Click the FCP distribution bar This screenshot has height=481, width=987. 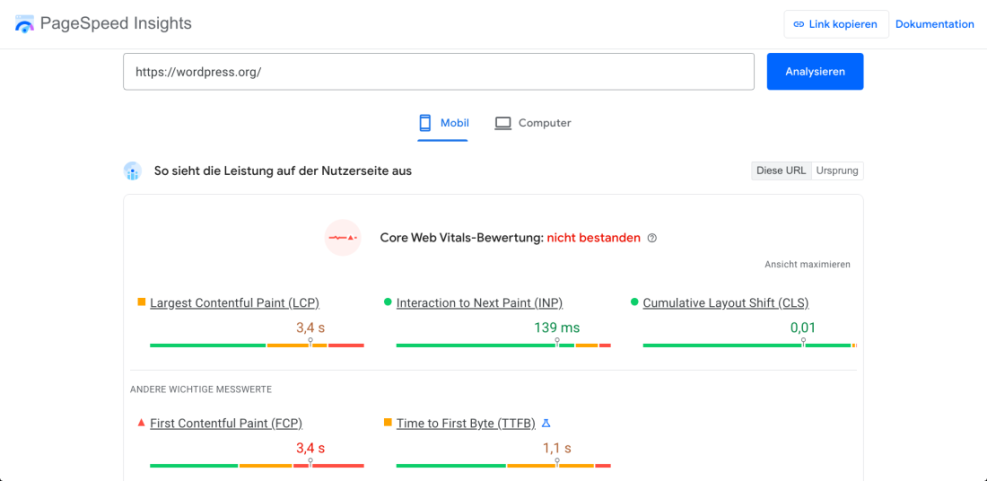(257, 465)
